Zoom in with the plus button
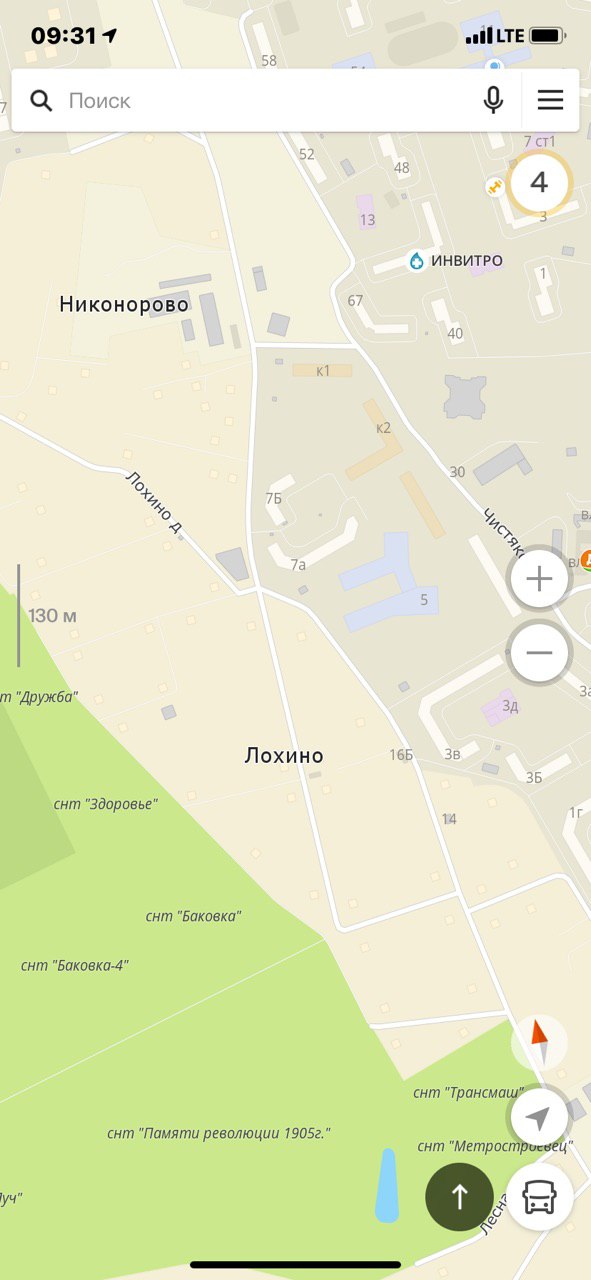The height and width of the screenshot is (1280, 591). [x=539, y=579]
